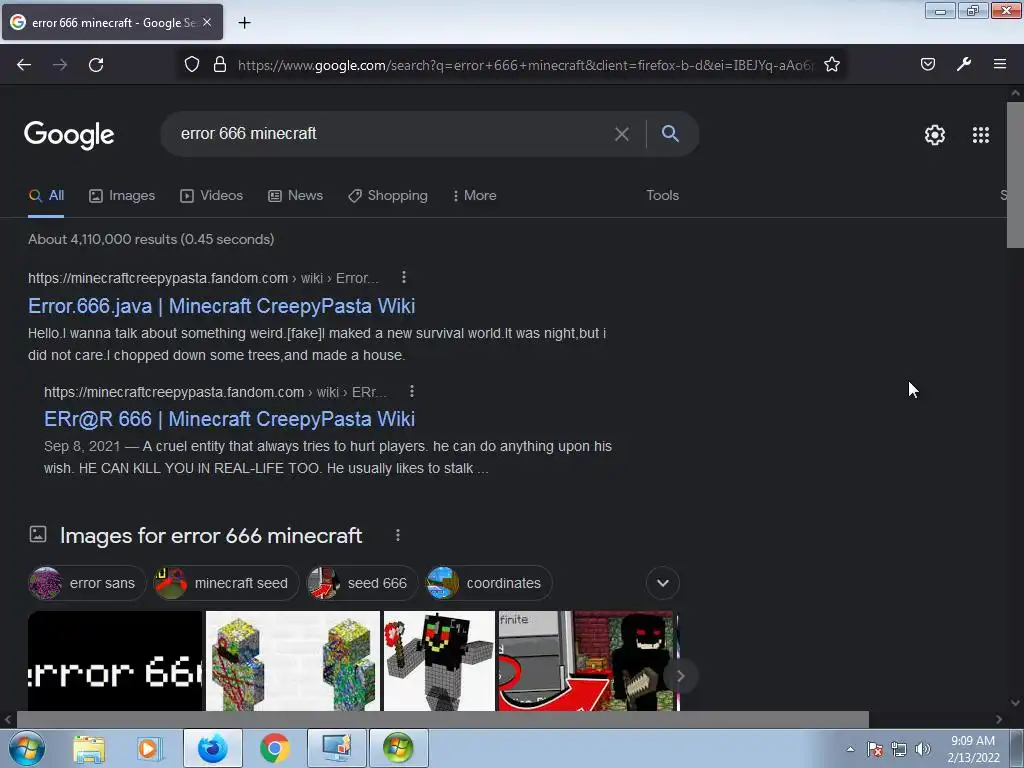Open options dots beside Images heading
1024x768 pixels.
[398, 536]
